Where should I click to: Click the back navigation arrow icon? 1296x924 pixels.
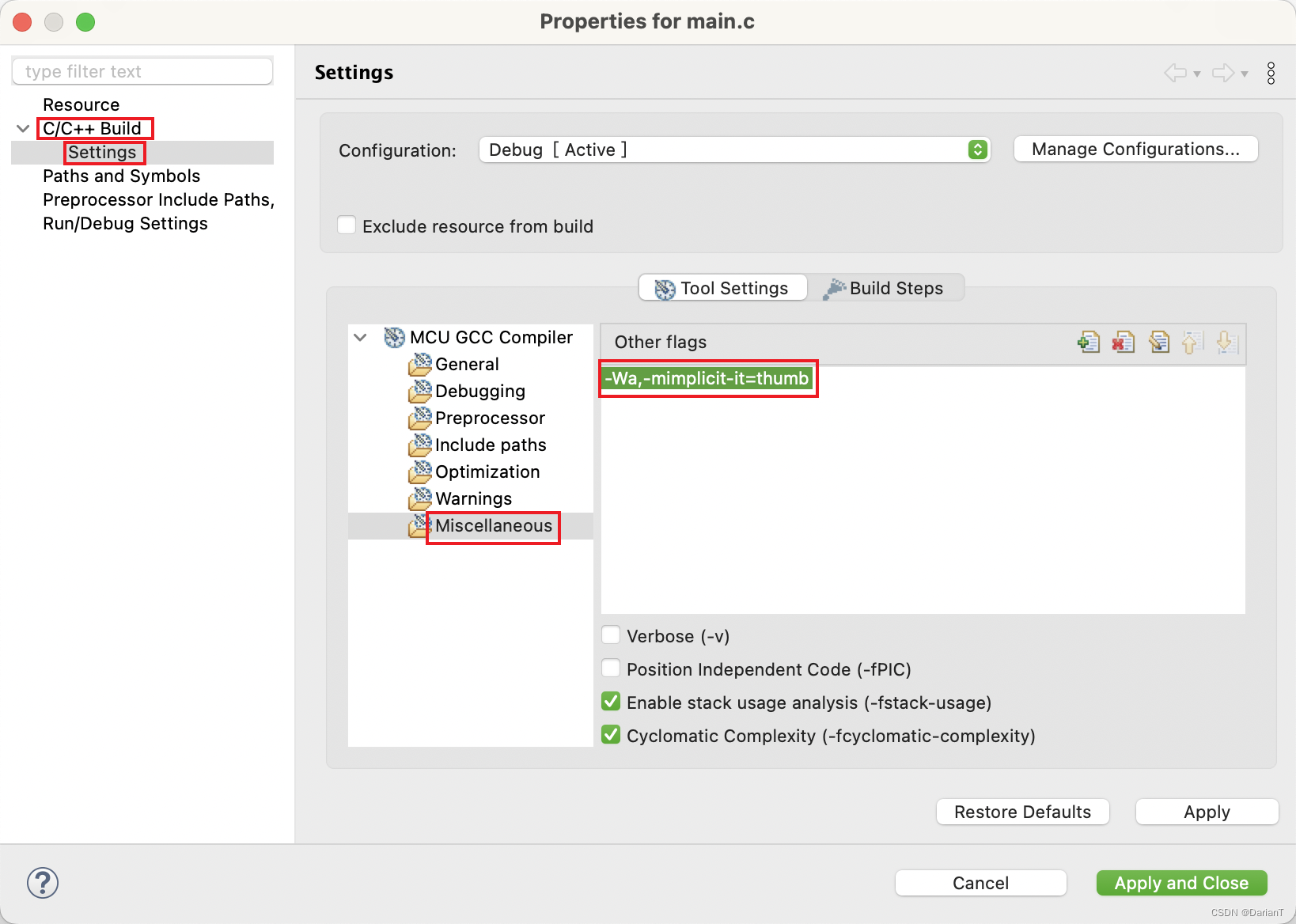(1176, 73)
